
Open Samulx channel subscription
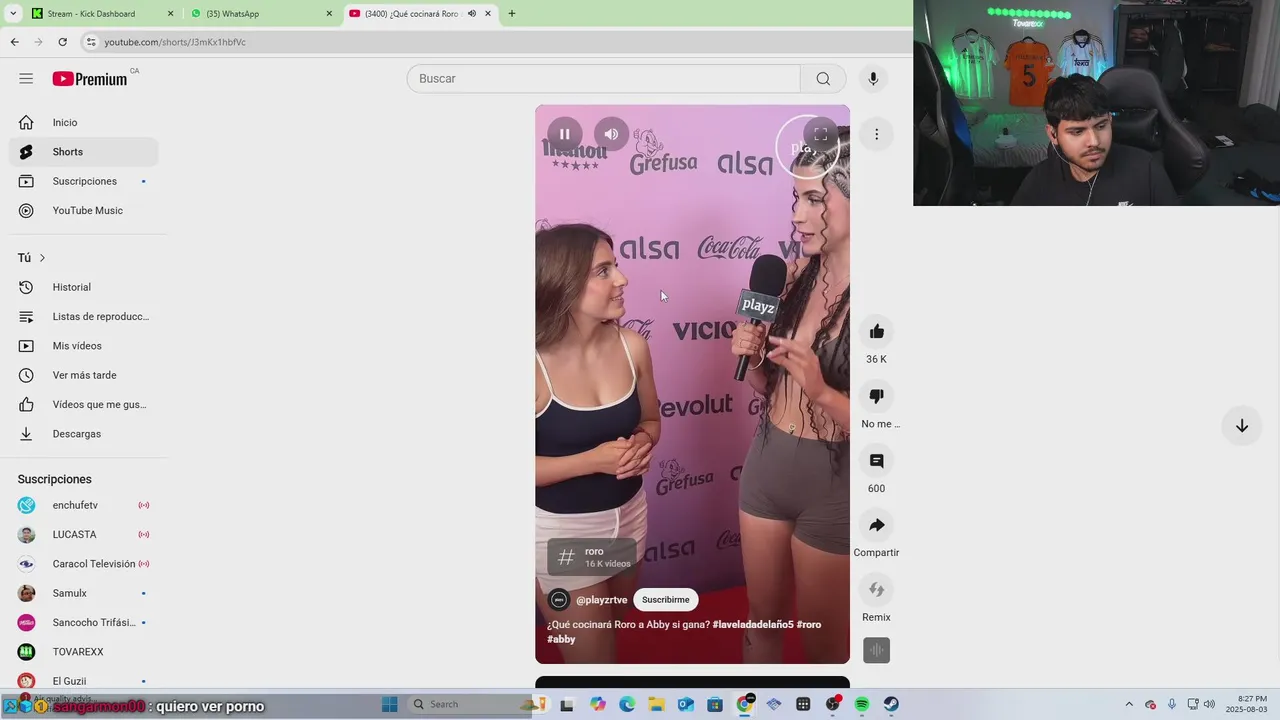pos(84,593)
